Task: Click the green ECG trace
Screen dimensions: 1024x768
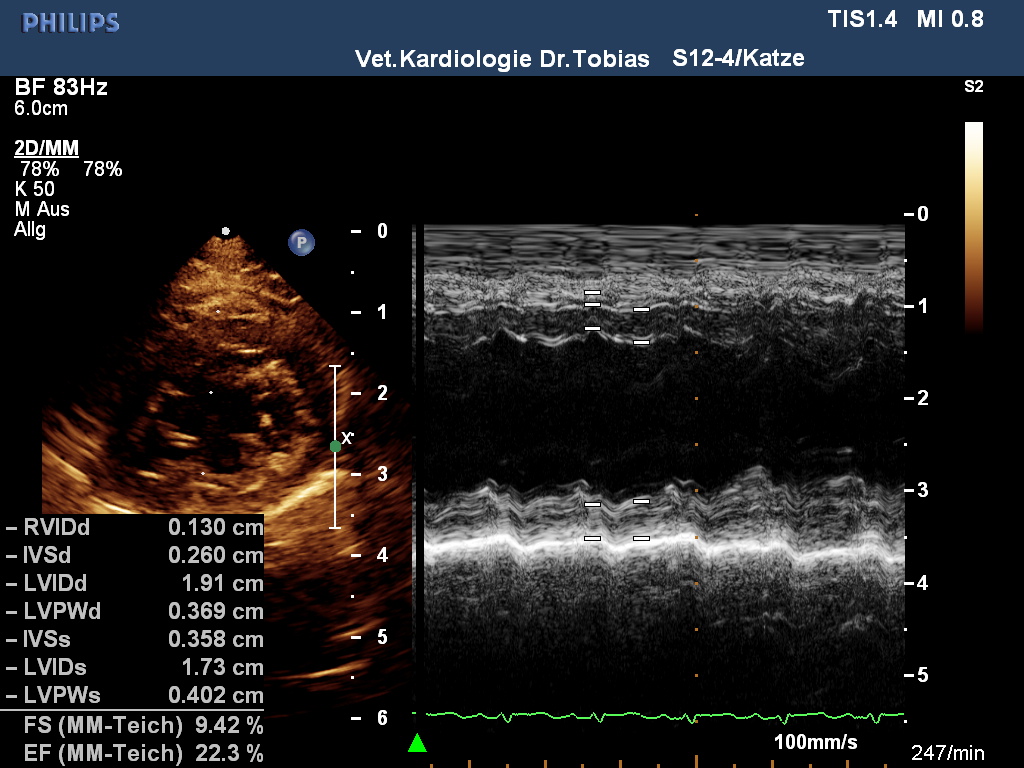Action: 660,716
